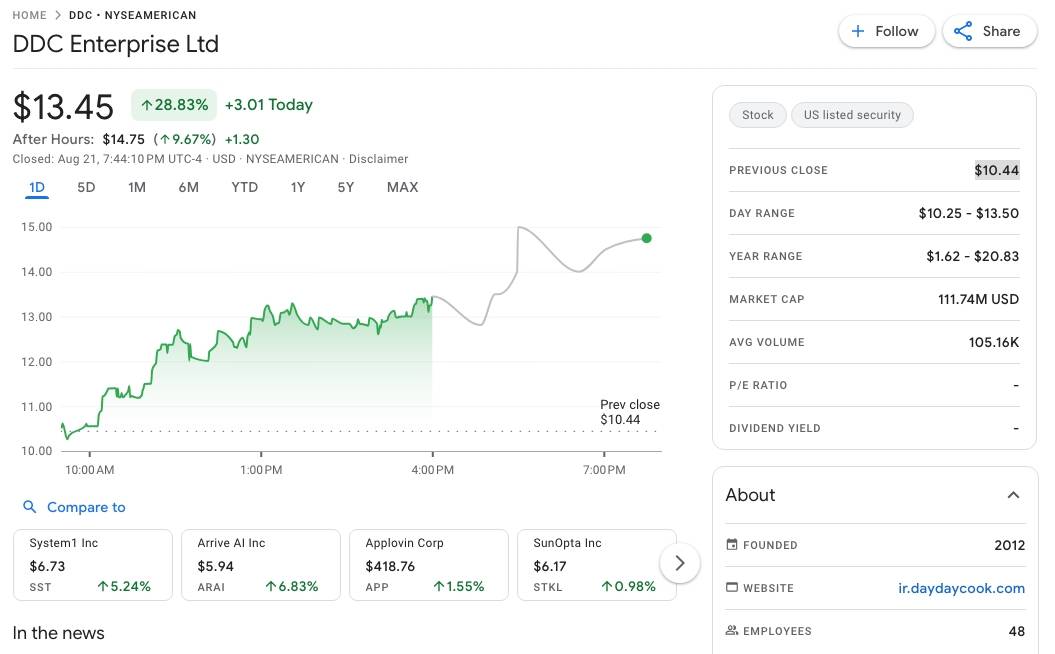The image size is (1055, 654).
Task: Switch chart to 5D range
Action: pyautogui.click(x=86, y=188)
